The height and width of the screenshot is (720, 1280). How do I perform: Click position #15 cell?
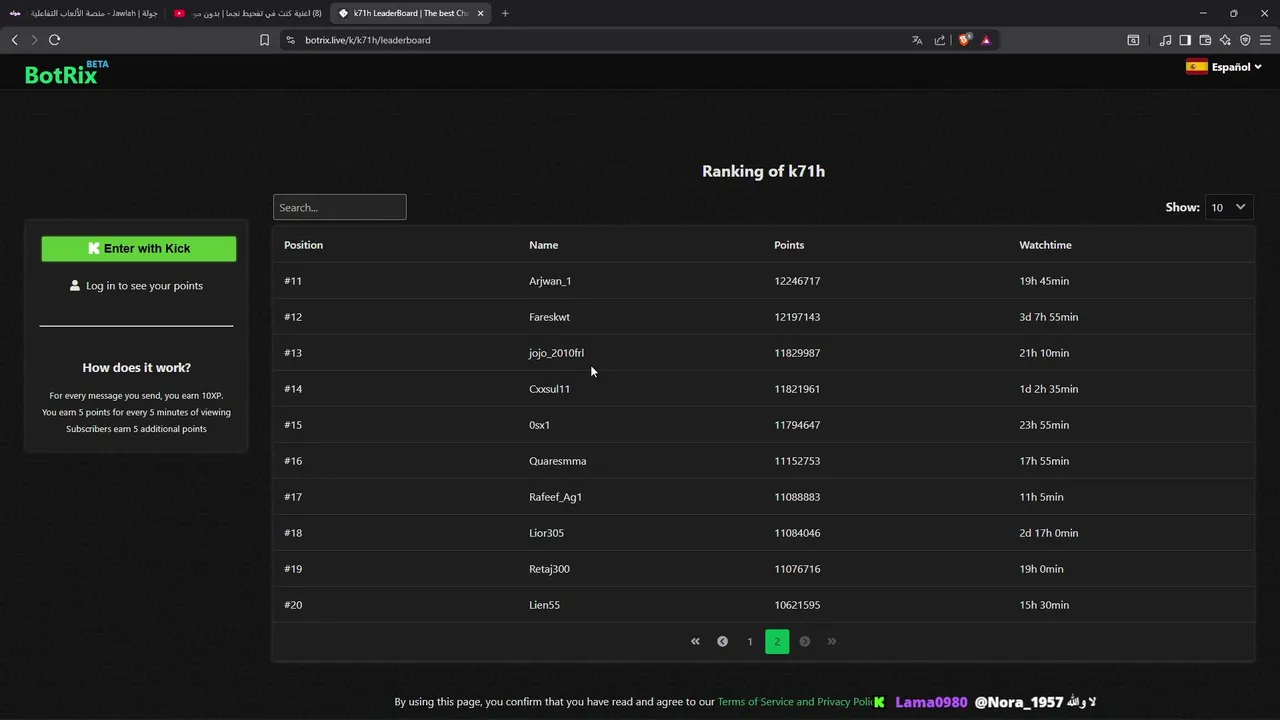coord(293,425)
